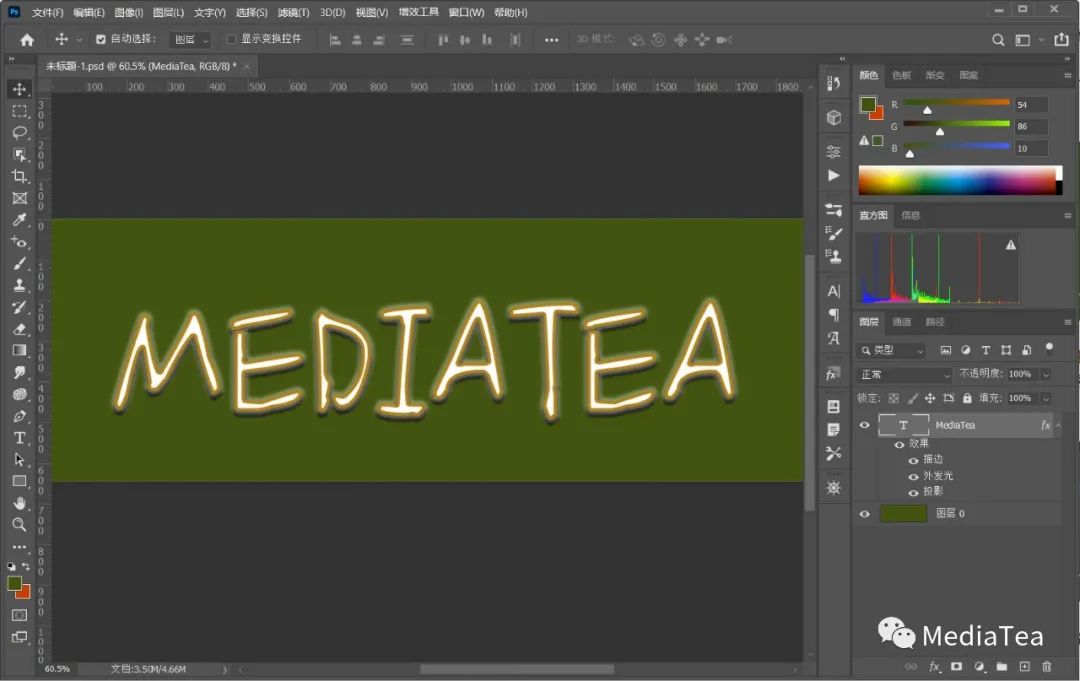This screenshot has height=681, width=1080.
Task: Select the Smudge tool
Action: click(19, 373)
